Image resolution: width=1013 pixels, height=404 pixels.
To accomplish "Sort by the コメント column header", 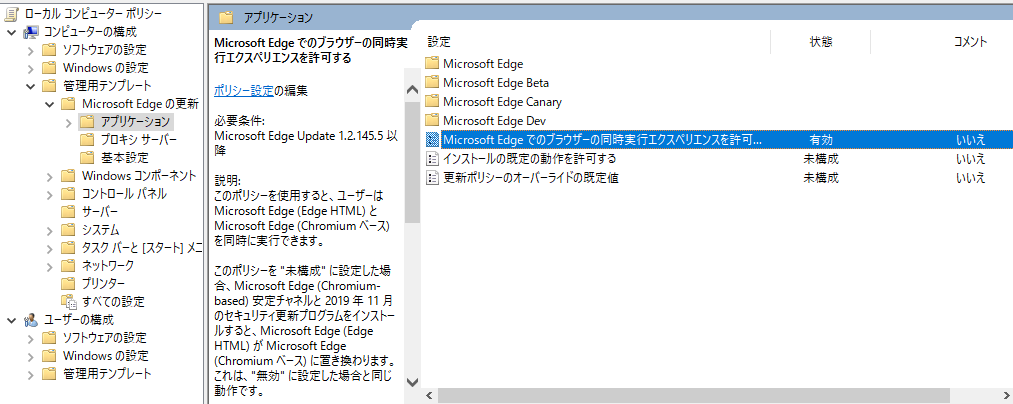I will [x=970, y=42].
